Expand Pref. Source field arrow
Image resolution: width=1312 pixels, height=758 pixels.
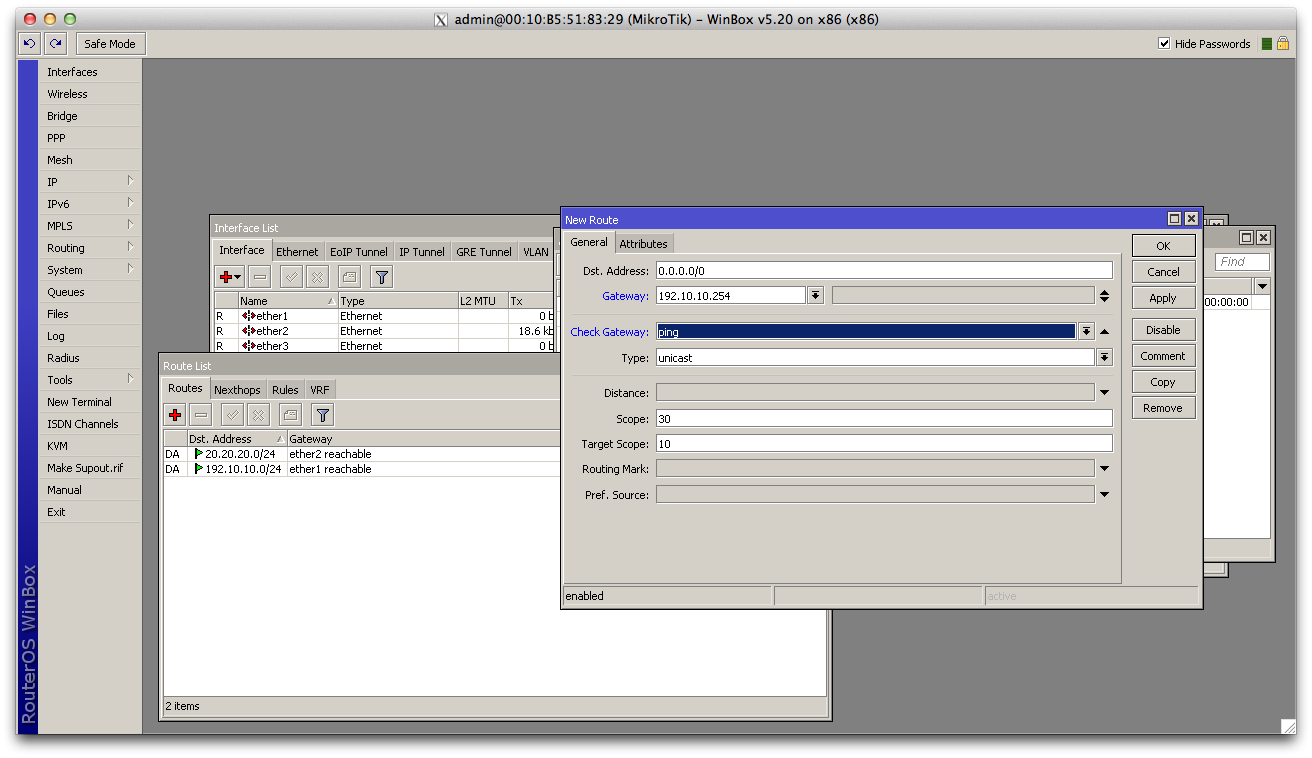tap(1104, 495)
